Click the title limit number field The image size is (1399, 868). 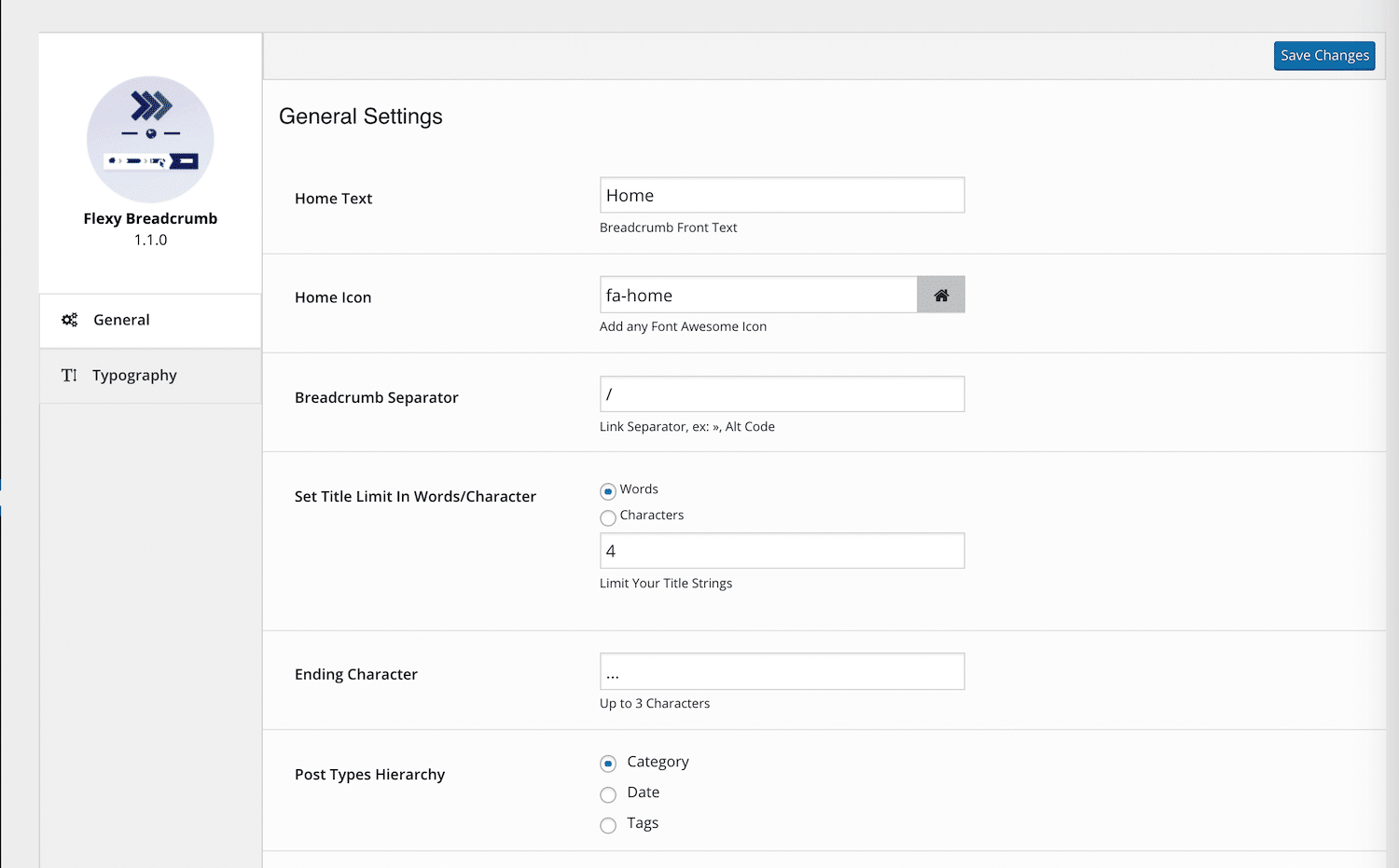click(782, 551)
